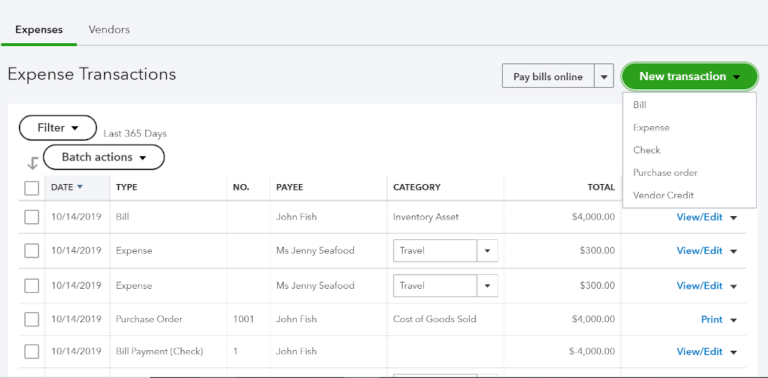768x378 pixels.
Task: Open the Filter dropdown
Action: click(x=58, y=128)
